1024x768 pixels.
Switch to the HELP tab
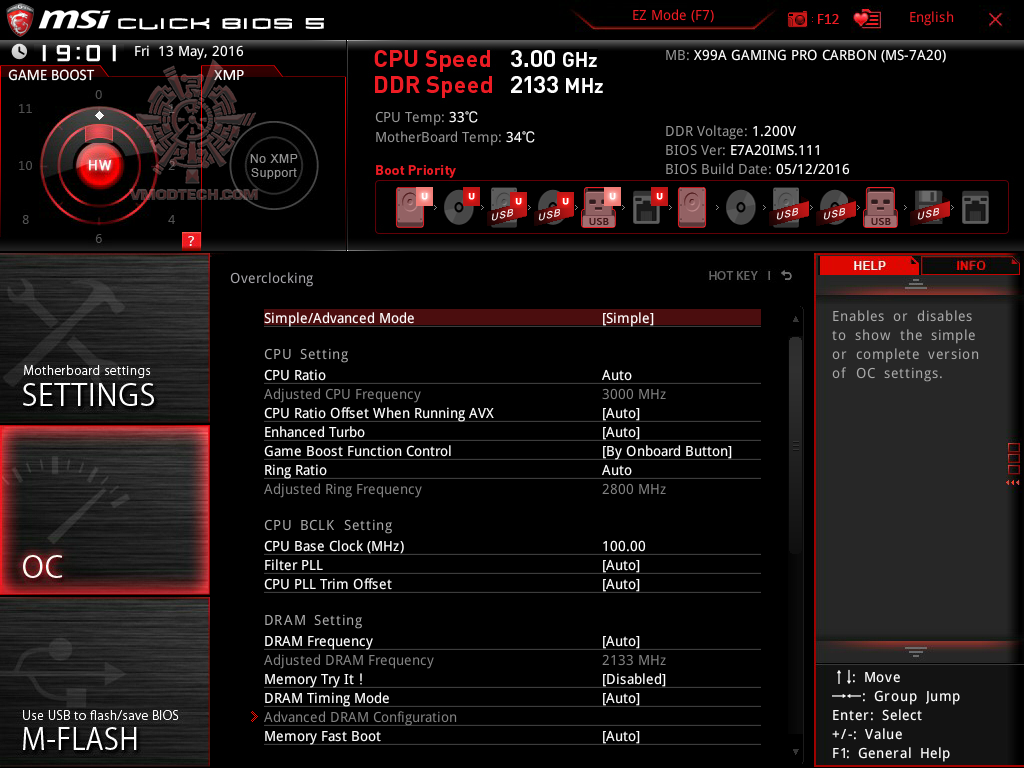pyautogui.click(x=869, y=265)
